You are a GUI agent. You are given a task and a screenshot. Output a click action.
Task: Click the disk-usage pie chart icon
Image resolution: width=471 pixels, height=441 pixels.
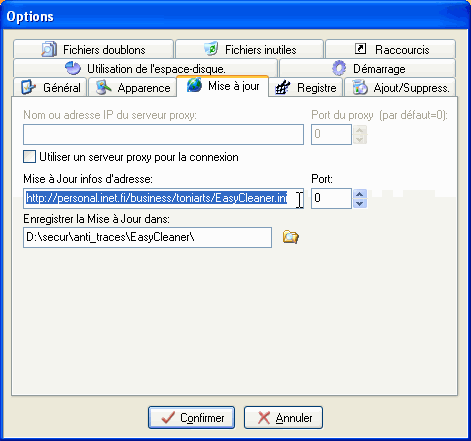tap(73, 68)
